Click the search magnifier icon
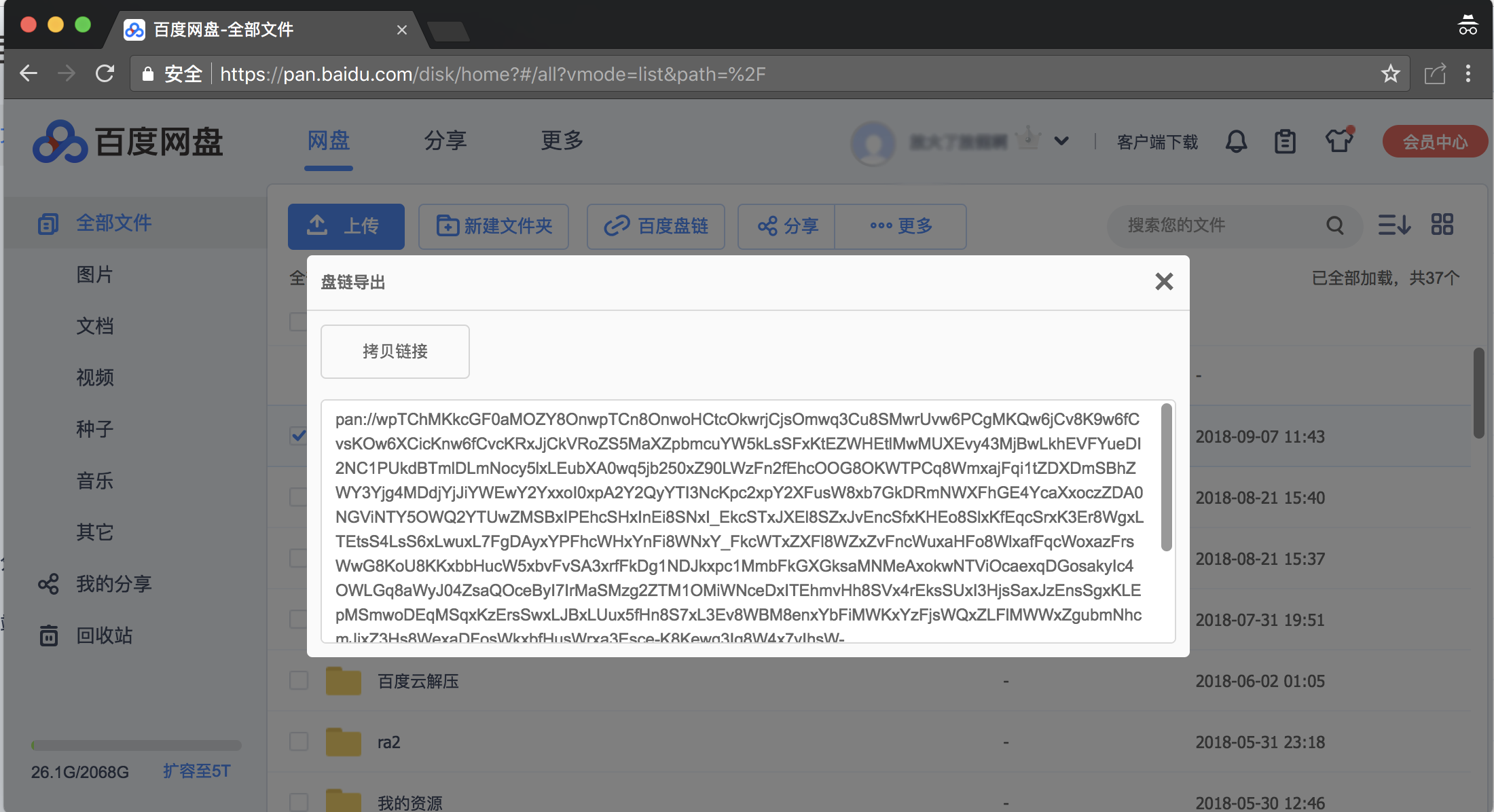The image size is (1494, 812). (1335, 225)
